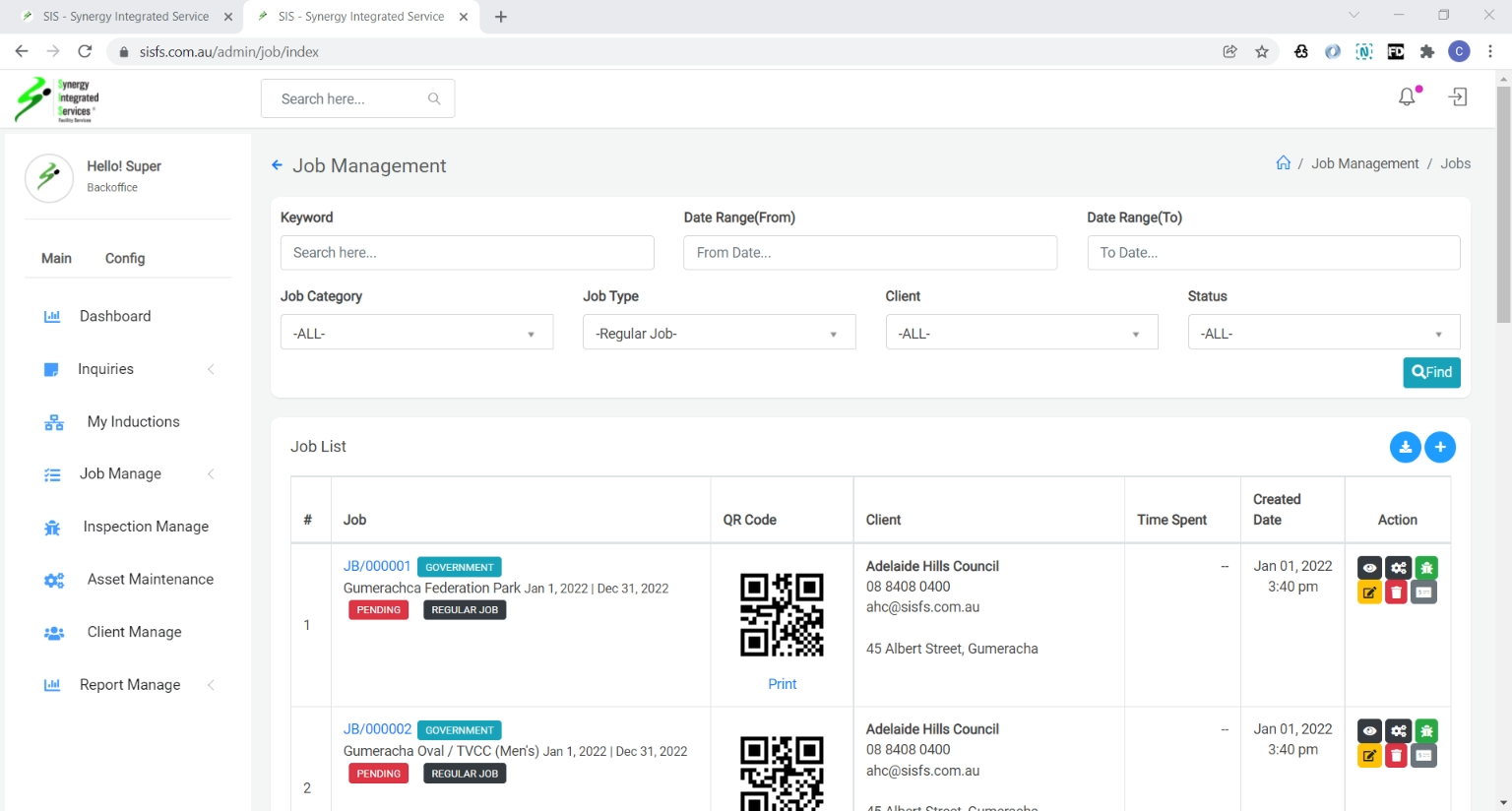View job JB/000001 using the eye icon
This screenshot has height=811, width=1512.
[1369, 568]
